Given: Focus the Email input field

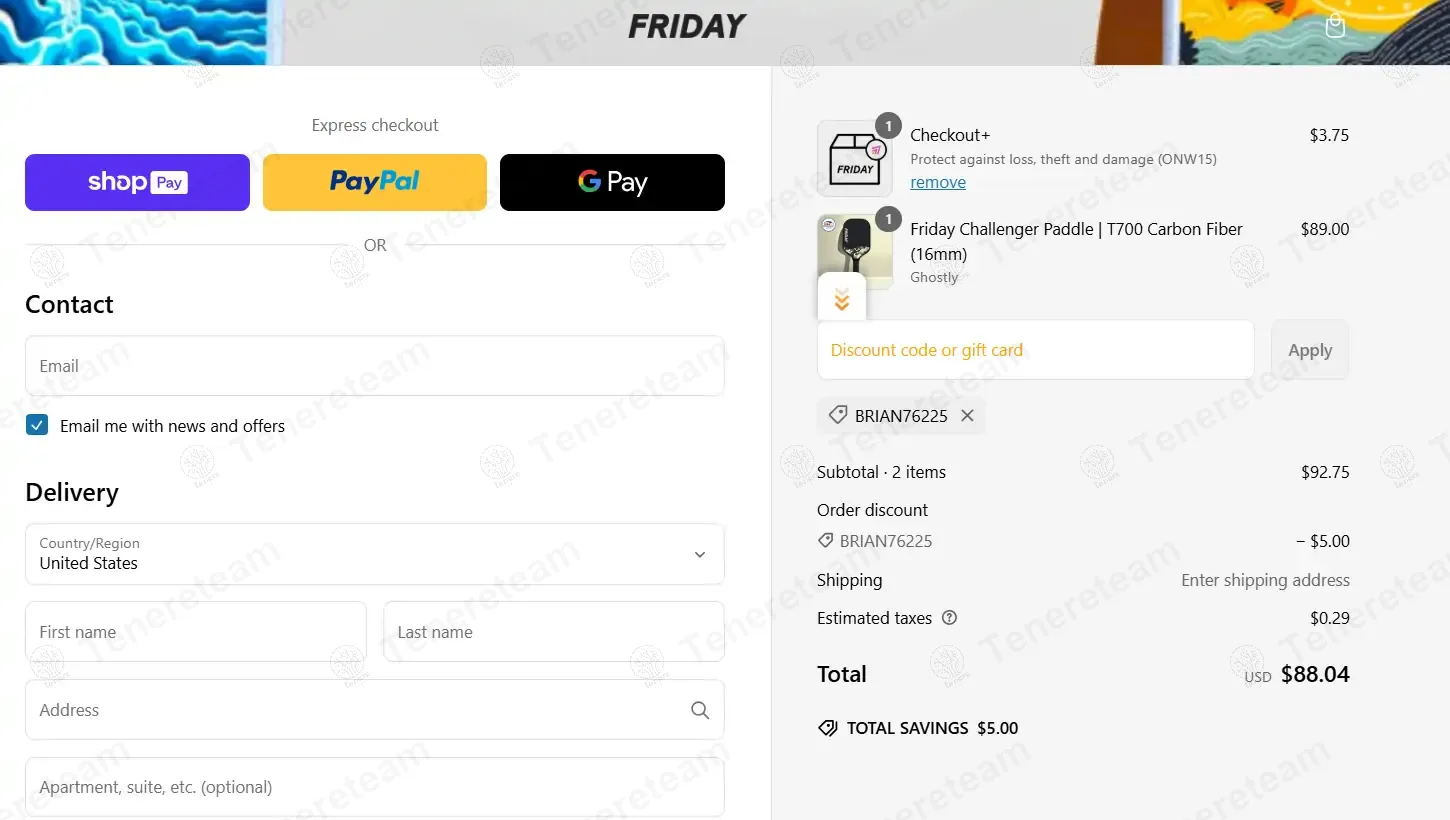Looking at the screenshot, I should click(375, 366).
